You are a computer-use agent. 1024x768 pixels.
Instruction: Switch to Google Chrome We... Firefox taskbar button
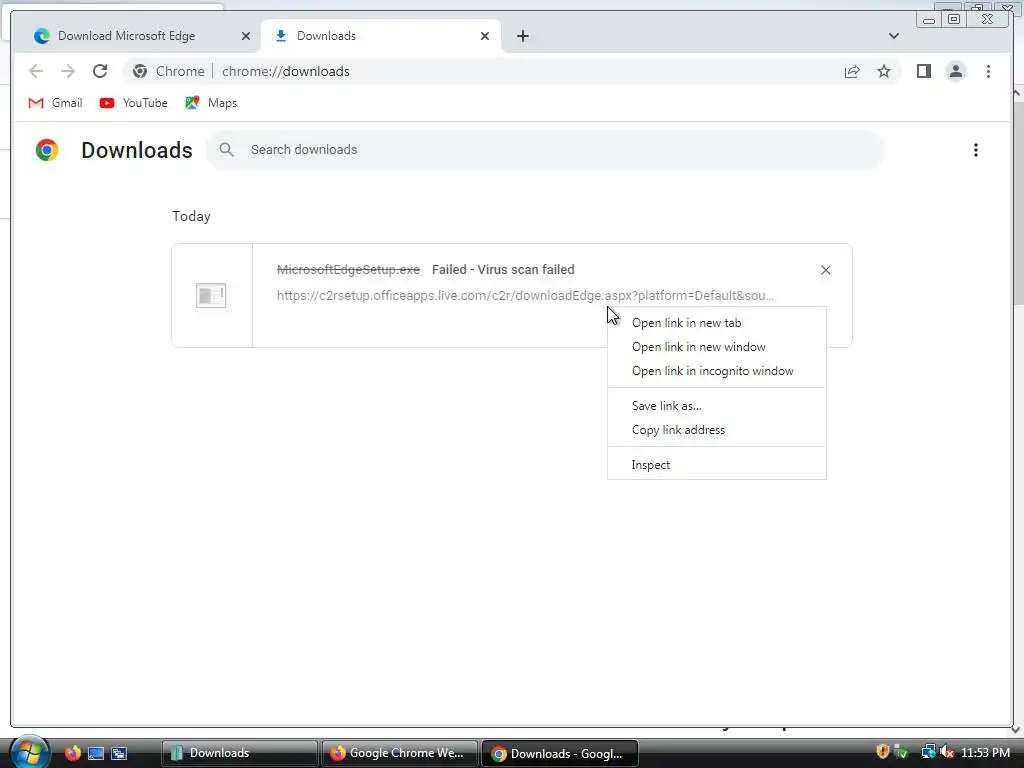point(400,753)
